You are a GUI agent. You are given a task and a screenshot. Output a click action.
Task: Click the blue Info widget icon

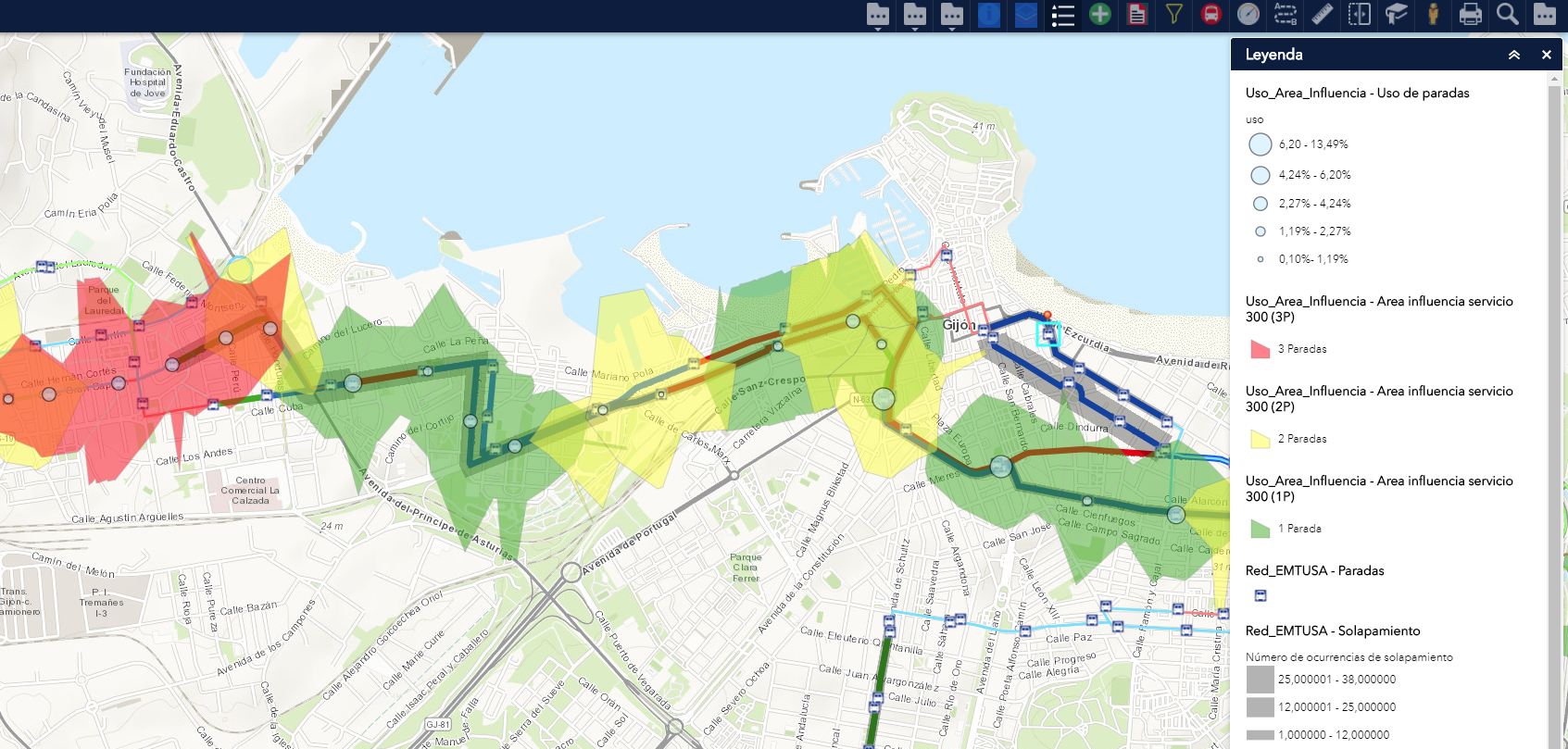click(x=989, y=15)
